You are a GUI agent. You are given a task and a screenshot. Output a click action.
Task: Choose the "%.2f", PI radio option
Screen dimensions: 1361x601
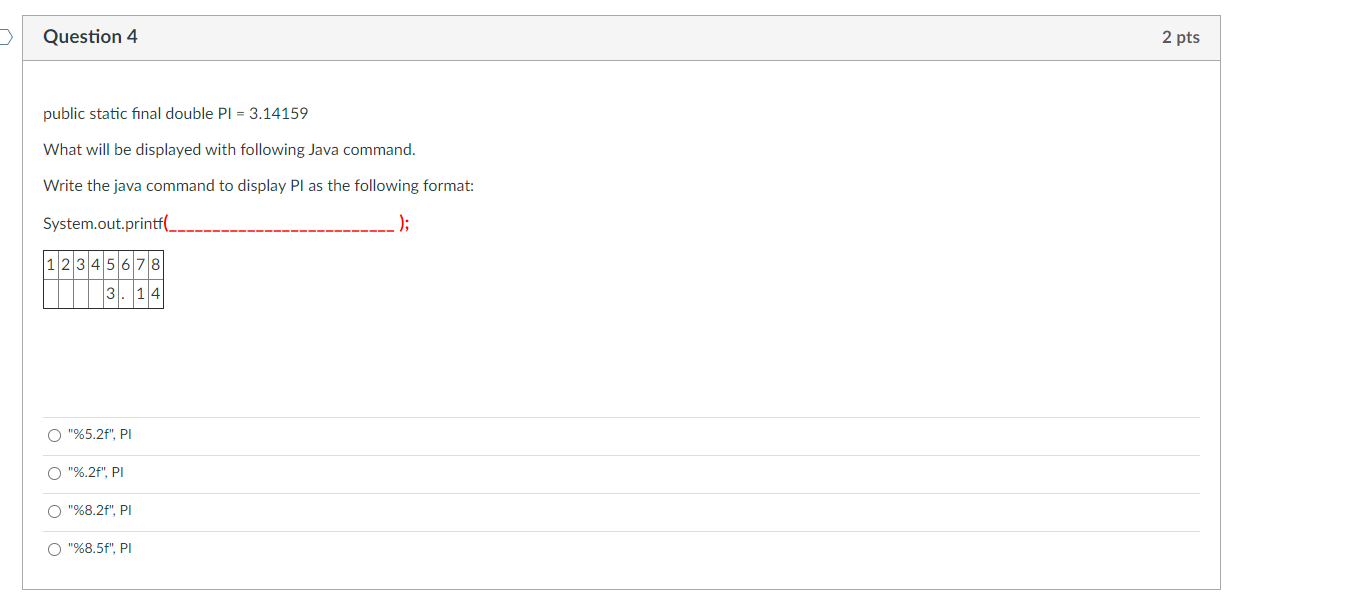pyautogui.click(x=54, y=473)
